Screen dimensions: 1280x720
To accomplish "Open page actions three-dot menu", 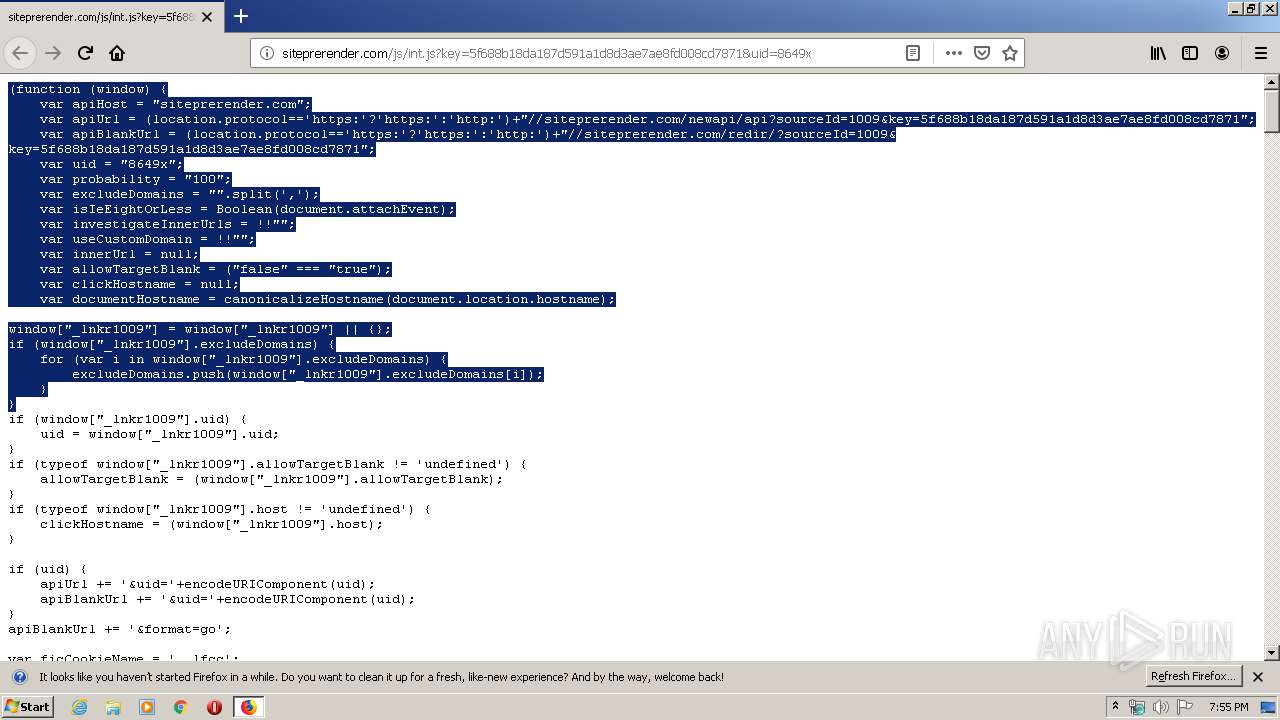I will [x=953, y=53].
